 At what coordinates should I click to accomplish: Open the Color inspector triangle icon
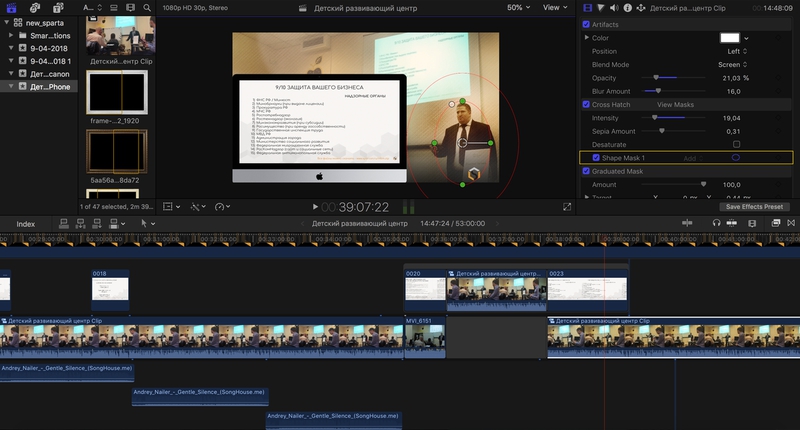coord(601,8)
